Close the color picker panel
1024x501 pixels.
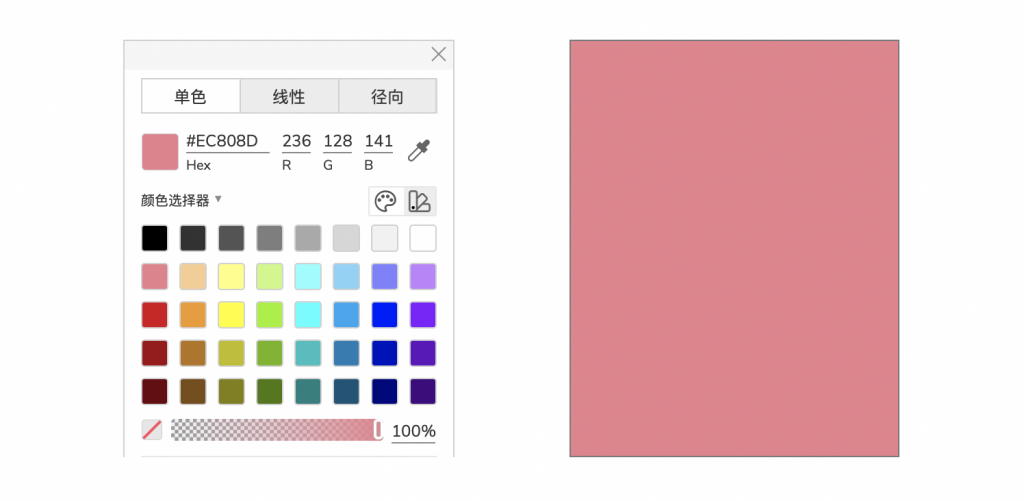438,54
